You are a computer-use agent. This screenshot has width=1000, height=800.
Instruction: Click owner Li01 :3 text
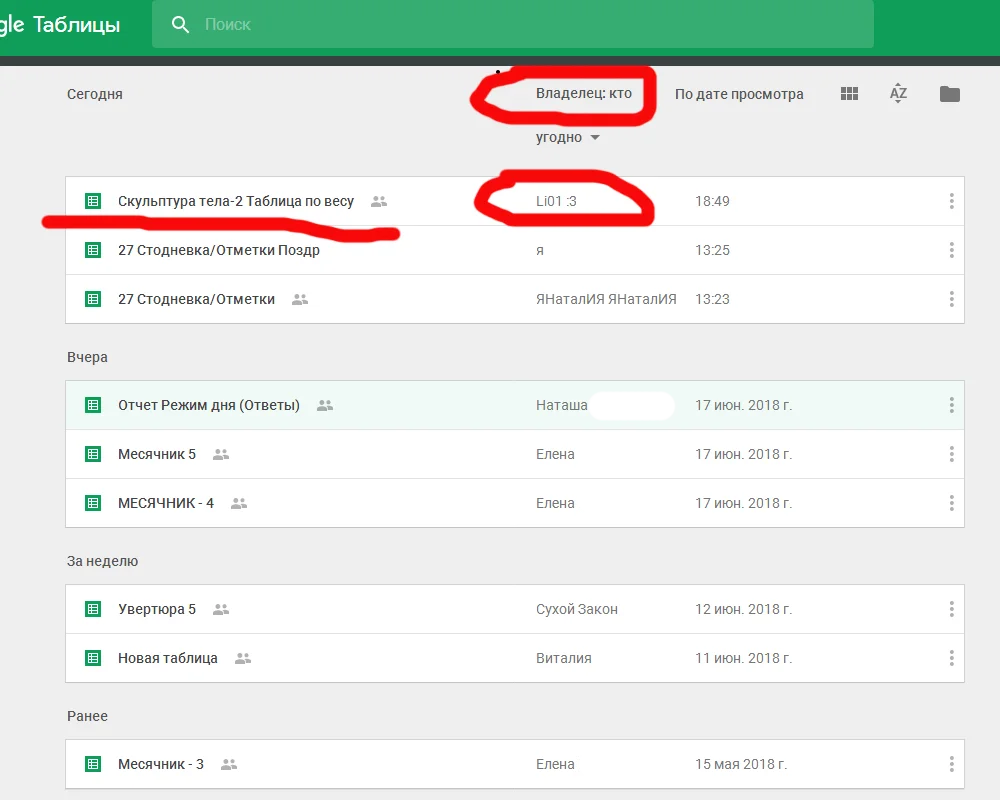pyautogui.click(x=556, y=201)
